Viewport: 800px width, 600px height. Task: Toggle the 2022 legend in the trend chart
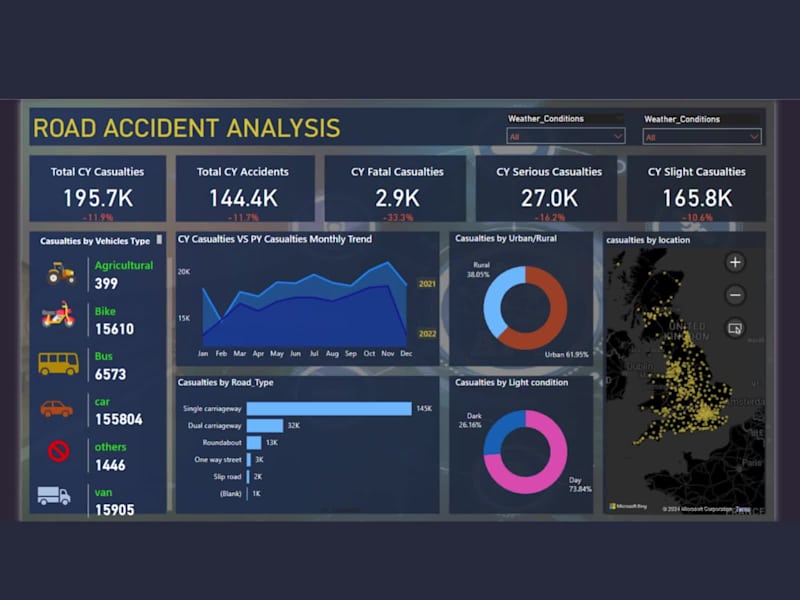(429, 331)
